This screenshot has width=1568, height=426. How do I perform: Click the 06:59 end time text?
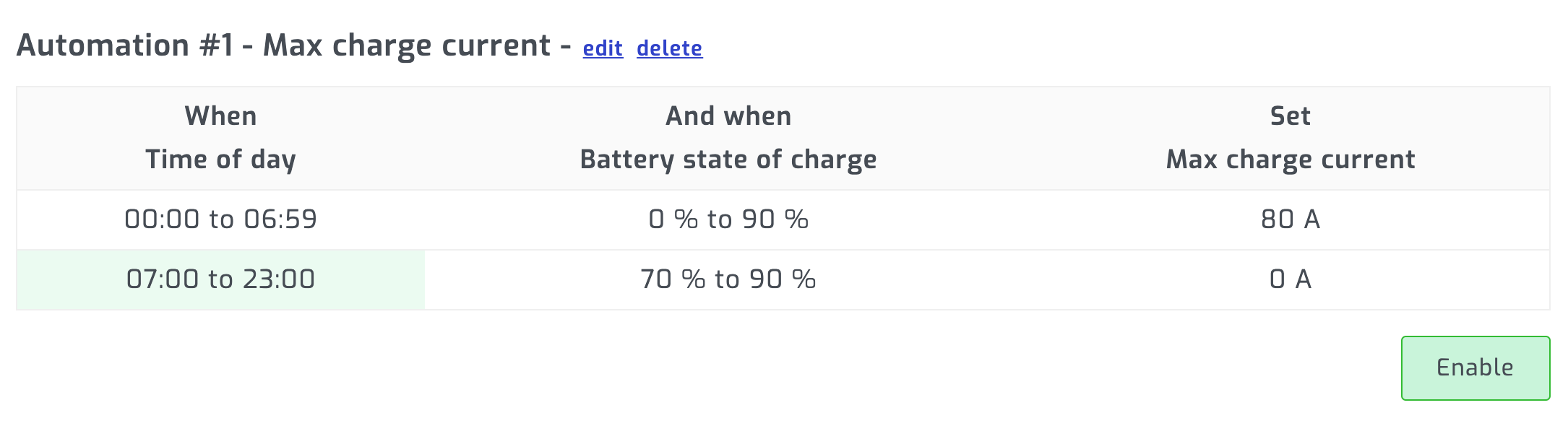click(x=280, y=219)
